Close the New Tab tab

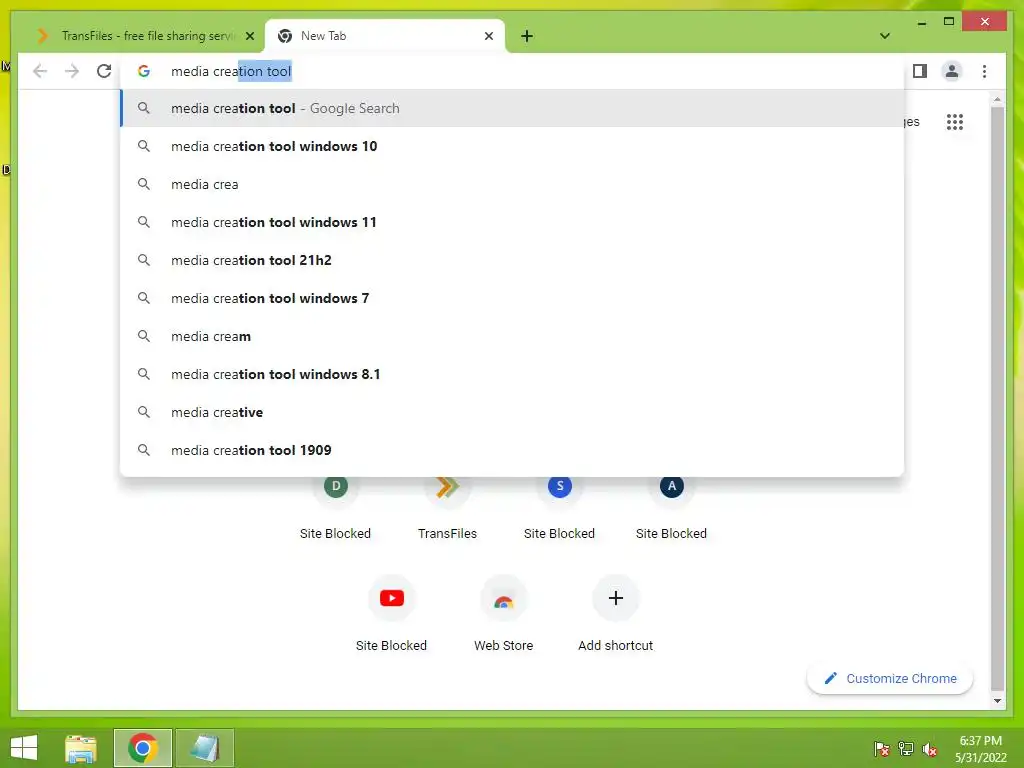point(488,36)
